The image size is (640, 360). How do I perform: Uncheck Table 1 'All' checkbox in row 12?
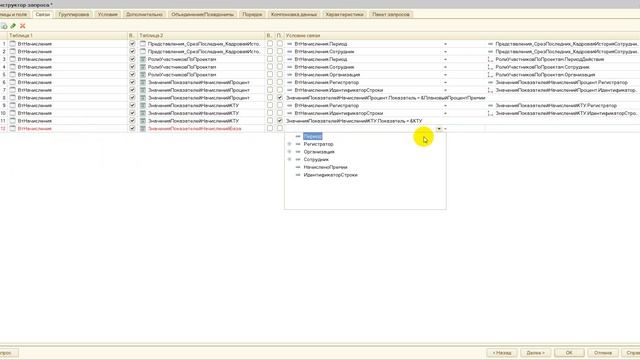(132, 129)
